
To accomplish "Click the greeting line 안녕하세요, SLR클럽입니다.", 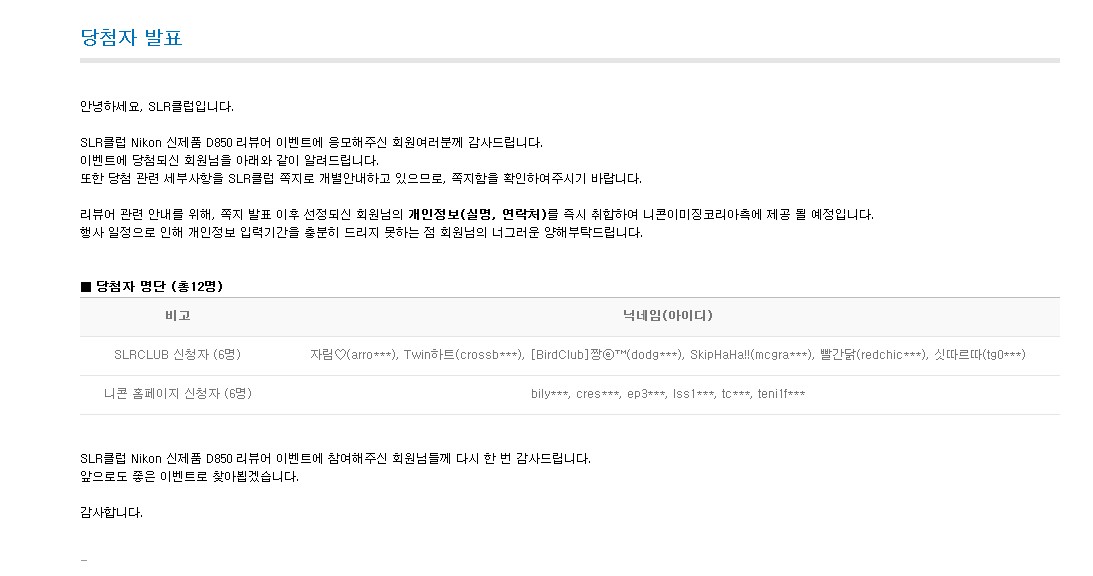I will 157,107.
